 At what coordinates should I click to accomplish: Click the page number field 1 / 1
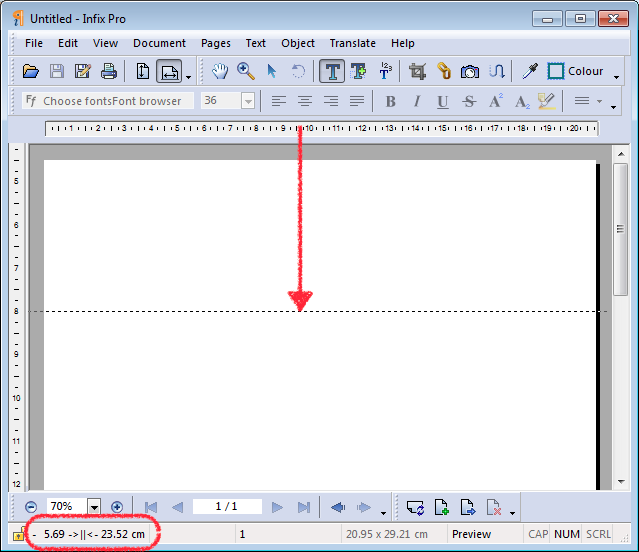tap(227, 507)
